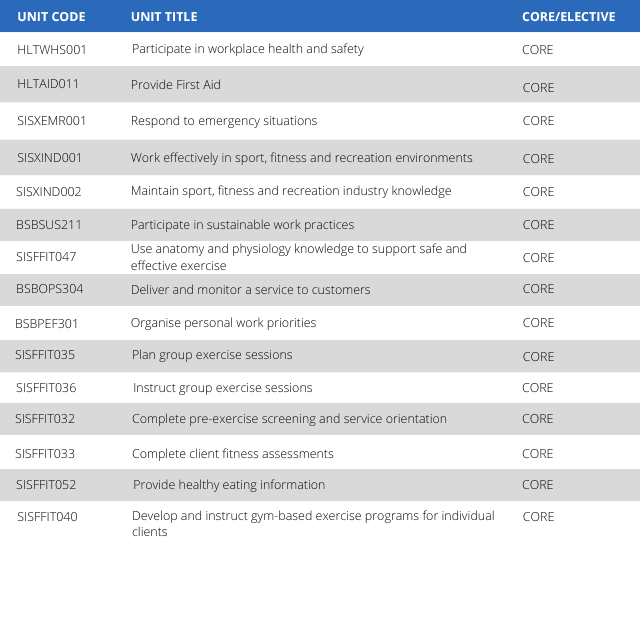Select unit code SISFFIT033
Screen dimensions: 640x640
(45, 454)
